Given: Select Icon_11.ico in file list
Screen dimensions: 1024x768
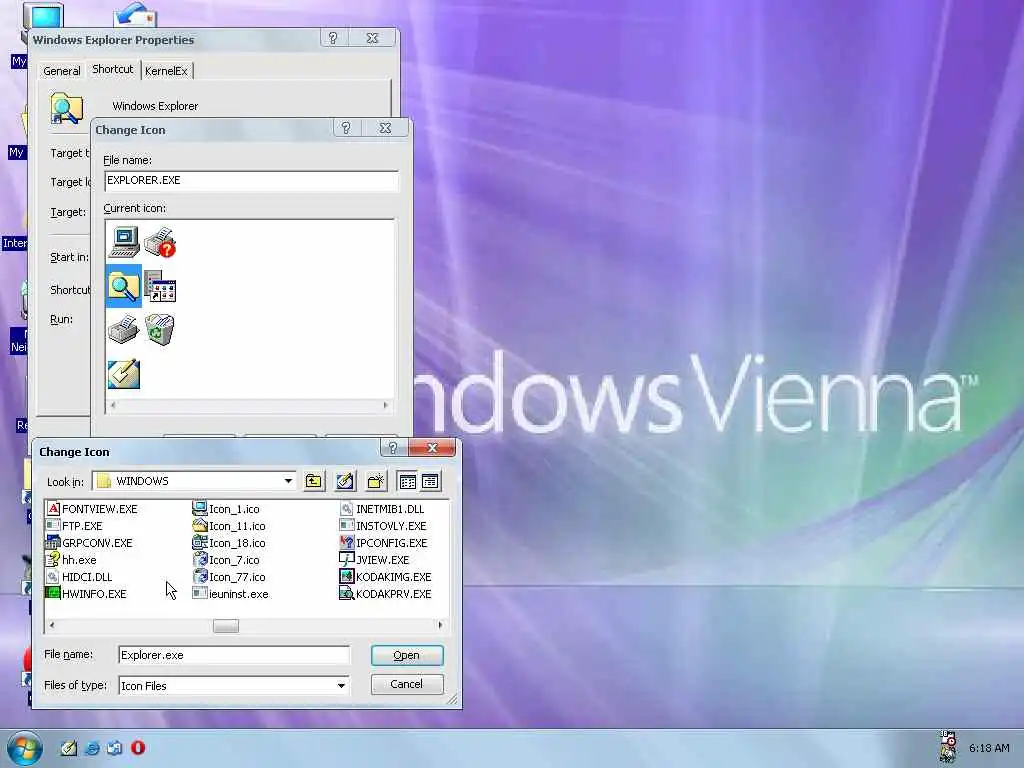Looking at the screenshot, I should click(229, 526).
